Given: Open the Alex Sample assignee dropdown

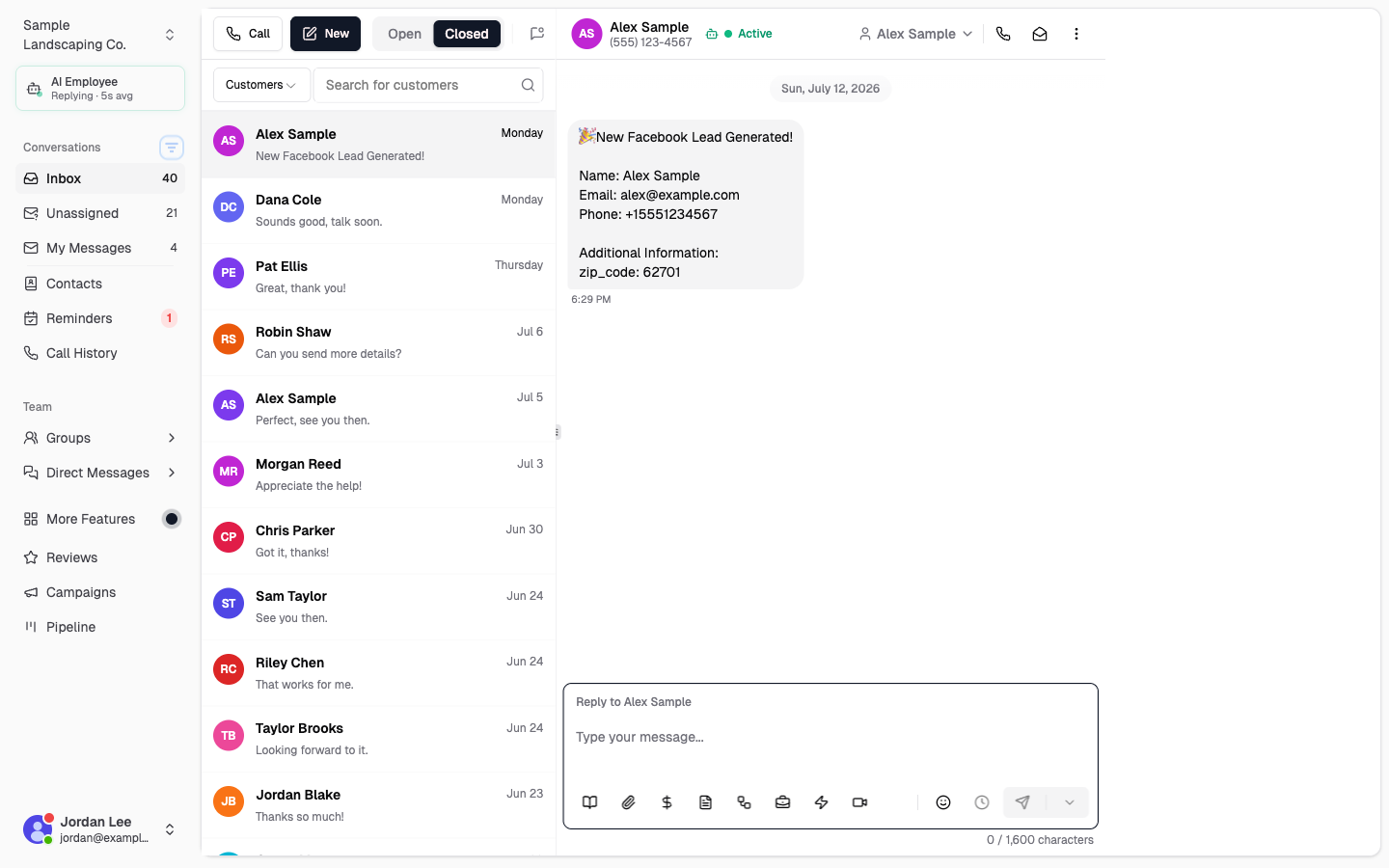Looking at the screenshot, I should pyautogui.click(x=915, y=34).
